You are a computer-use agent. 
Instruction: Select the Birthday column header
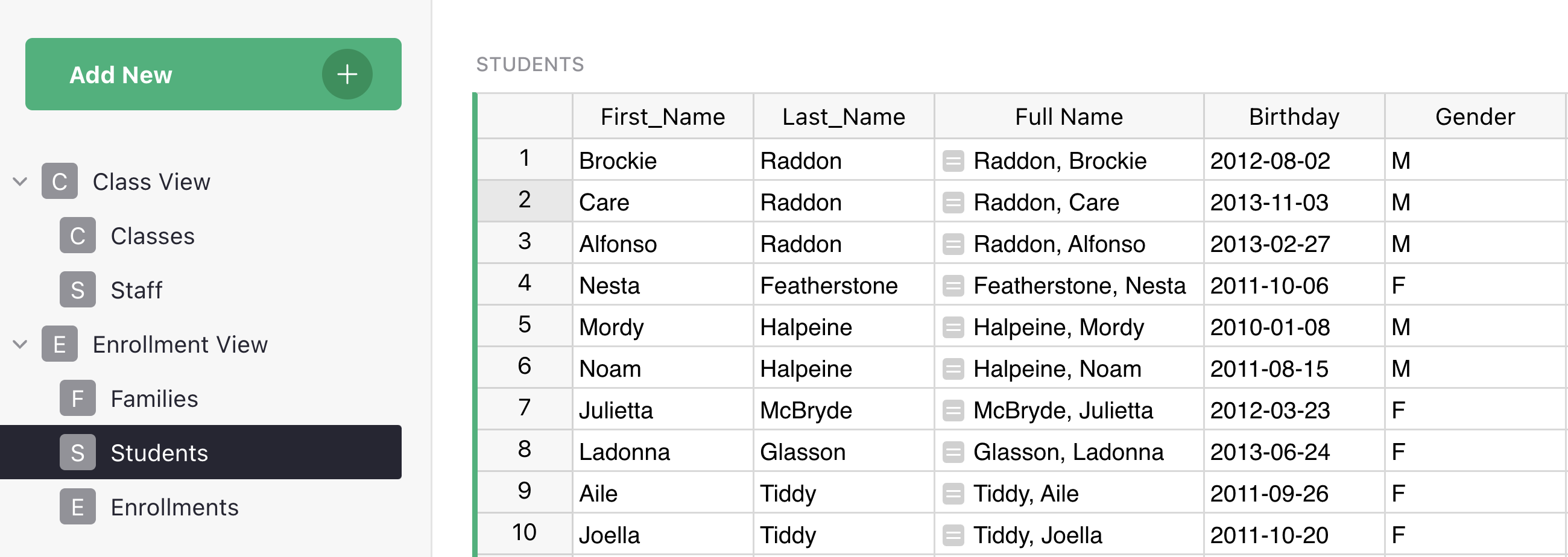point(1294,117)
